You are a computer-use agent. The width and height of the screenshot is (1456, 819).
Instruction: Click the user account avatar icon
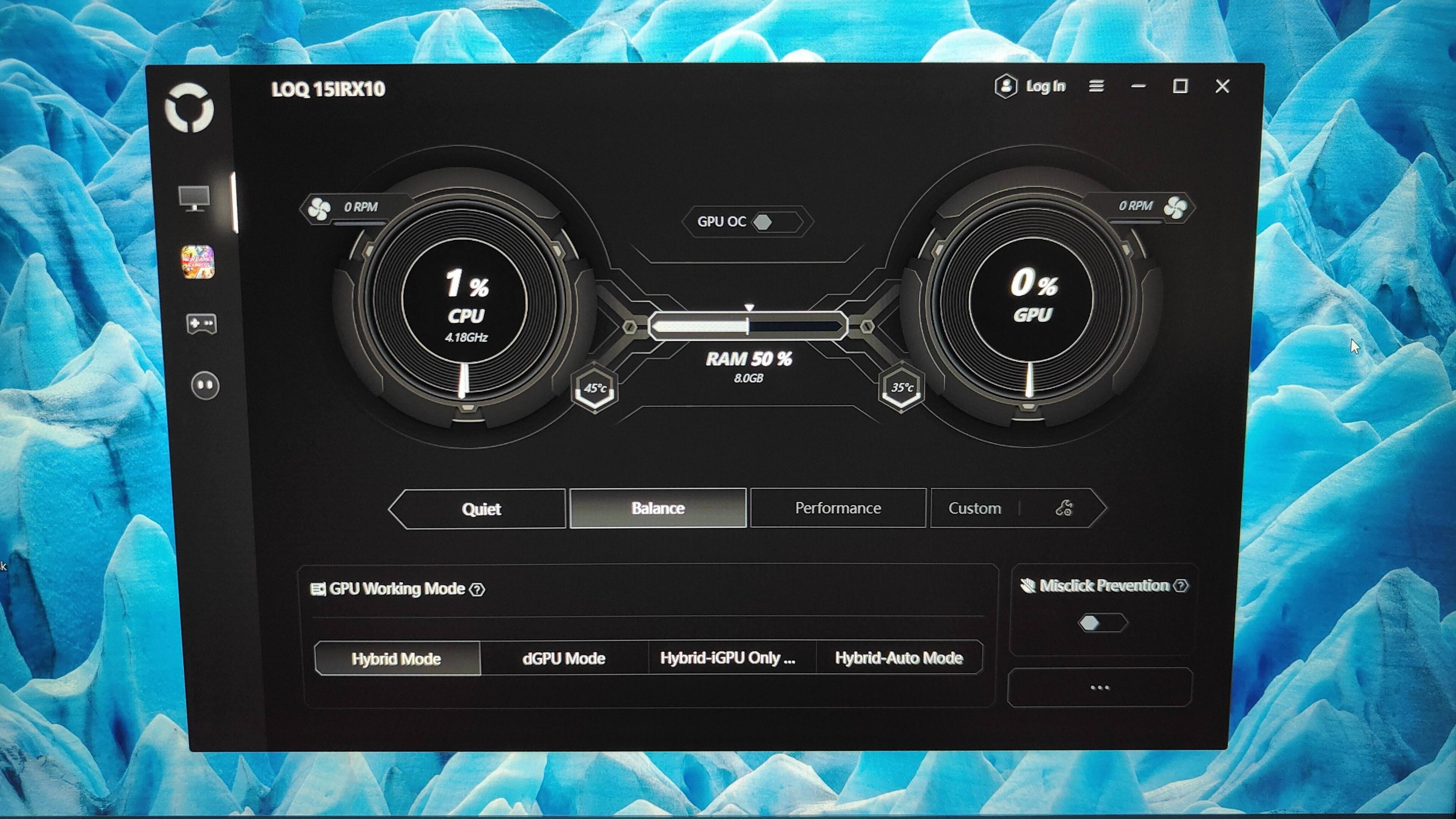coord(1006,86)
